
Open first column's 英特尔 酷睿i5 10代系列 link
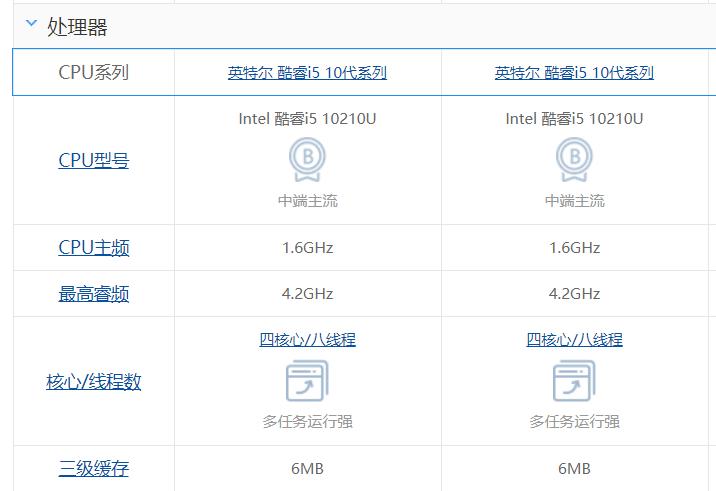point(307,73)
